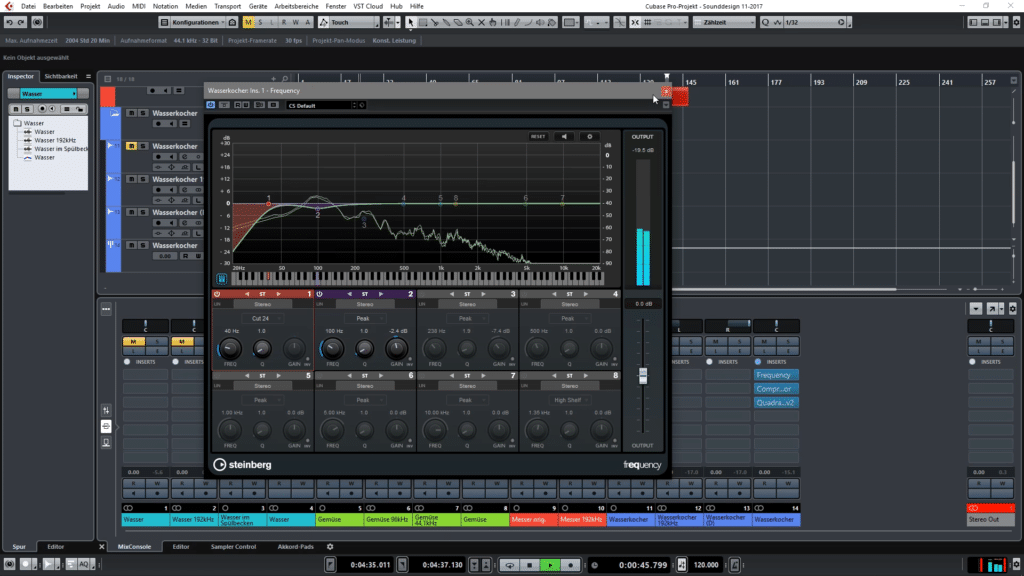Screen dimensions: 1024x576
Task: Select the Mute (X) tool
Action: pyautogui.click(x=481, y=22)
